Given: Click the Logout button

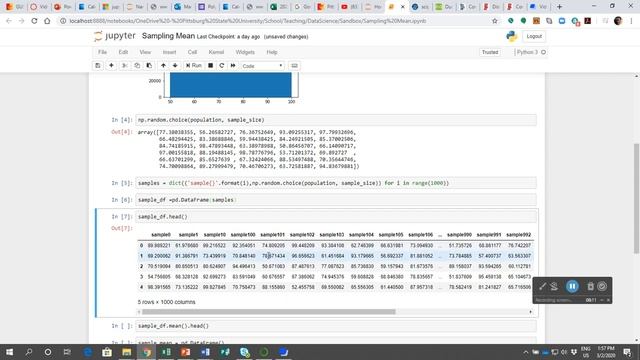Looking at the screenshot, I should point(534,36).
